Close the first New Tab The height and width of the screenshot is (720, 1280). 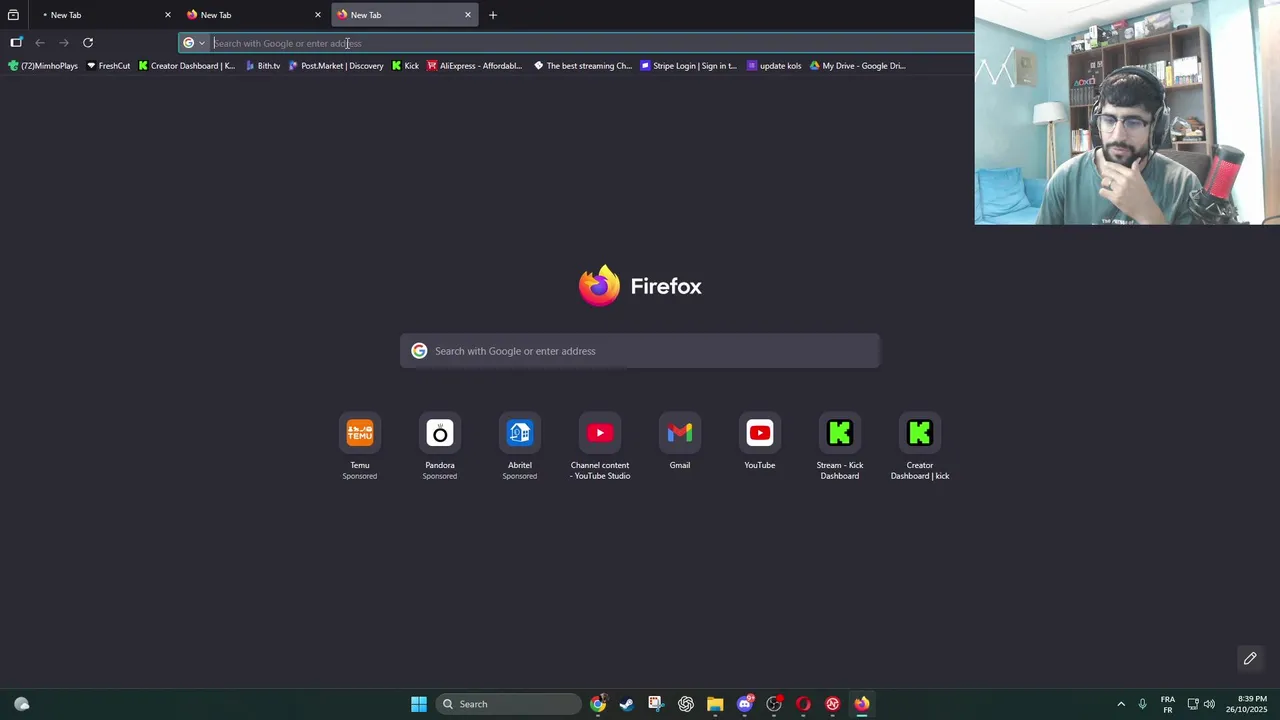168,15
